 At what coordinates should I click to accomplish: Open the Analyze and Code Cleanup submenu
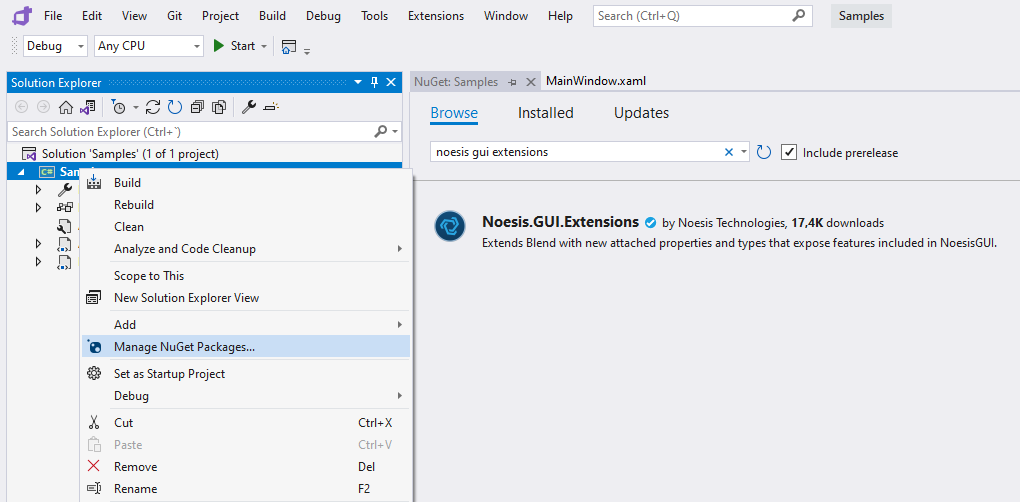245,249
